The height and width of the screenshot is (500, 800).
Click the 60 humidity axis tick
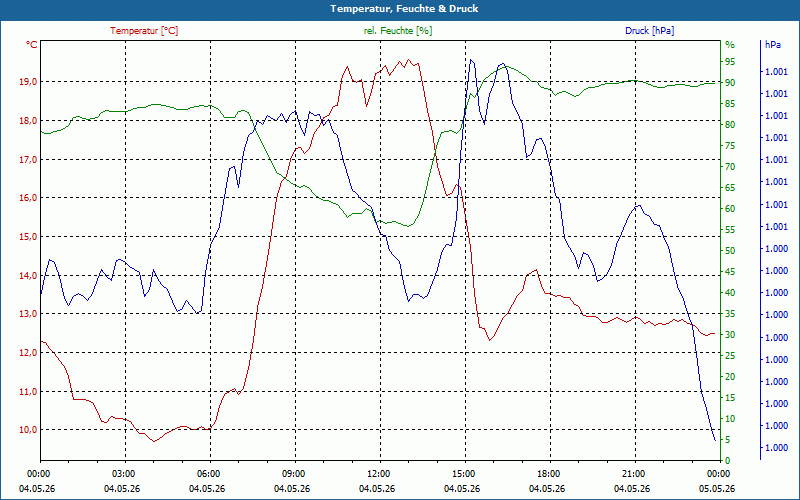point(730,209)
